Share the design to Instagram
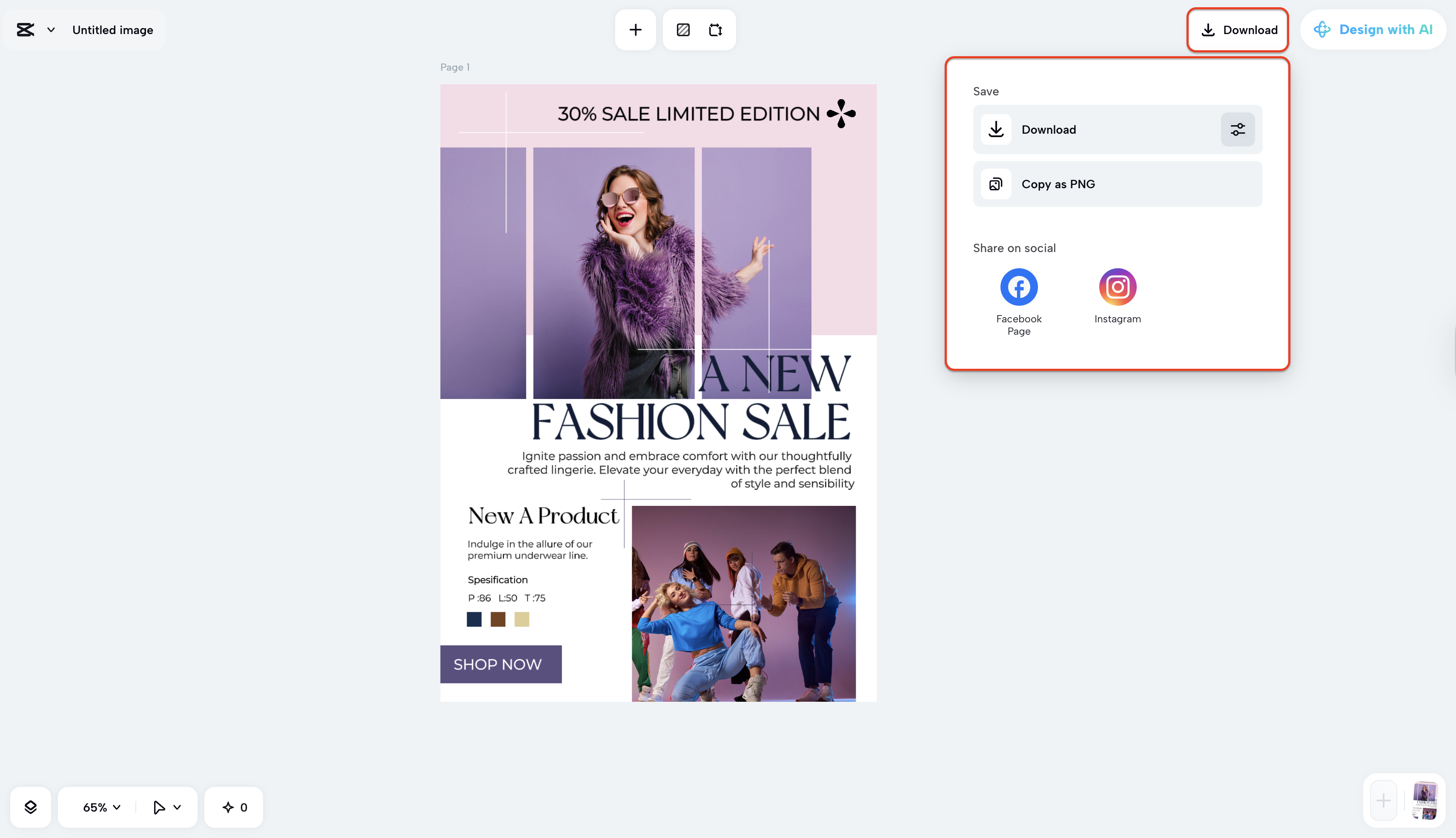The height and width of the screenshot is (838, 1456). point(1117,286)
